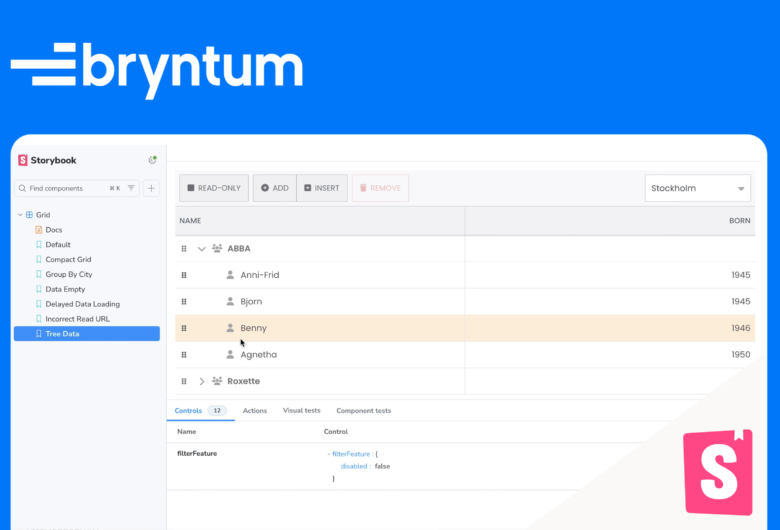Edit the disabled false value
Screen dimensions: 780x530
382,467
